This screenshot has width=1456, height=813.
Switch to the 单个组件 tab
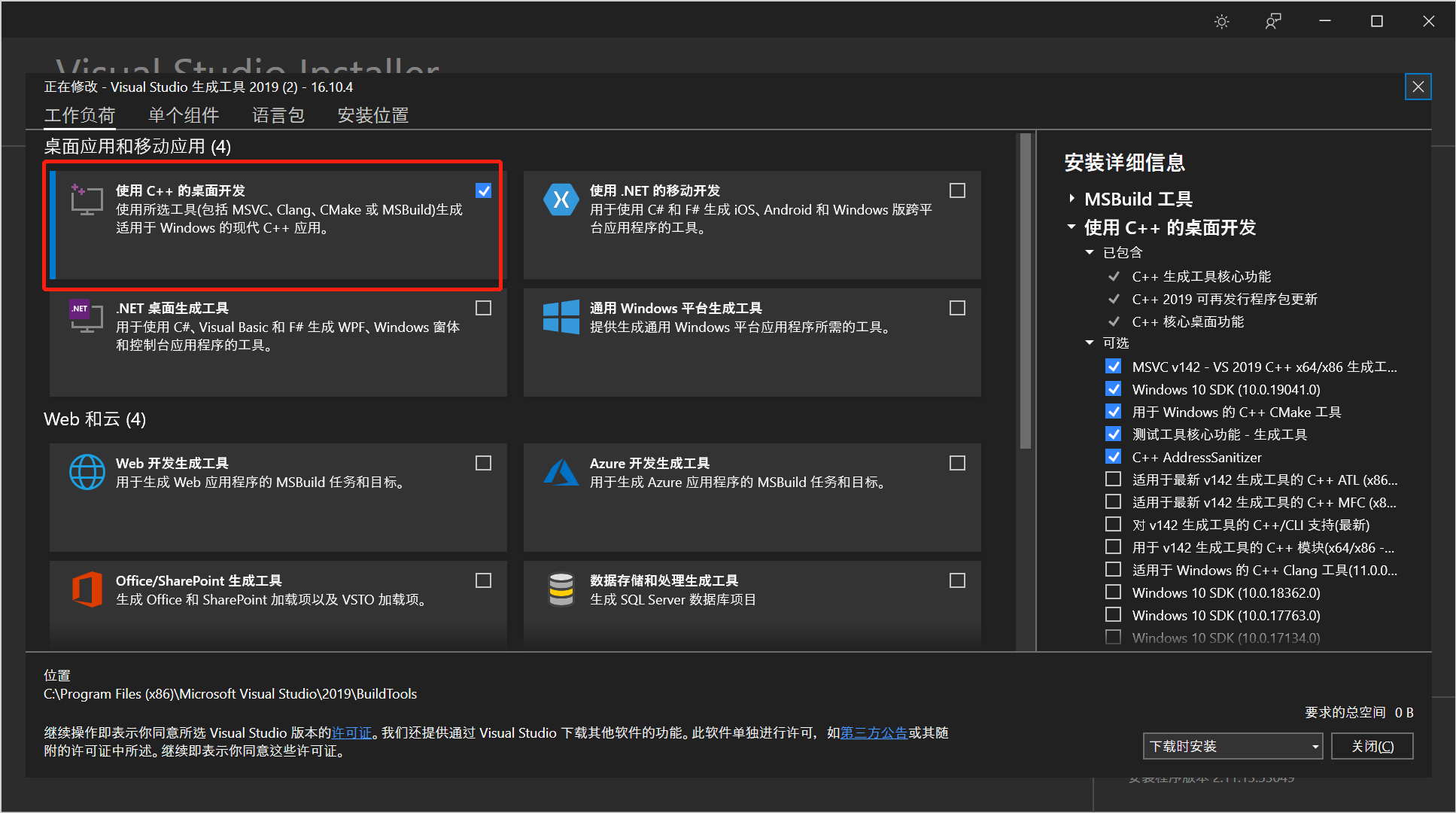(184, 115)
